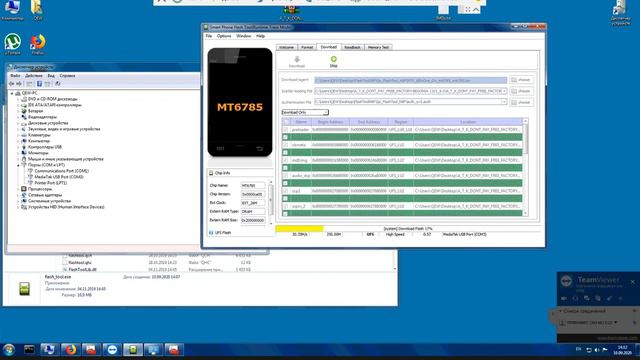Collapse the root OEM-PC tree node

12,93
